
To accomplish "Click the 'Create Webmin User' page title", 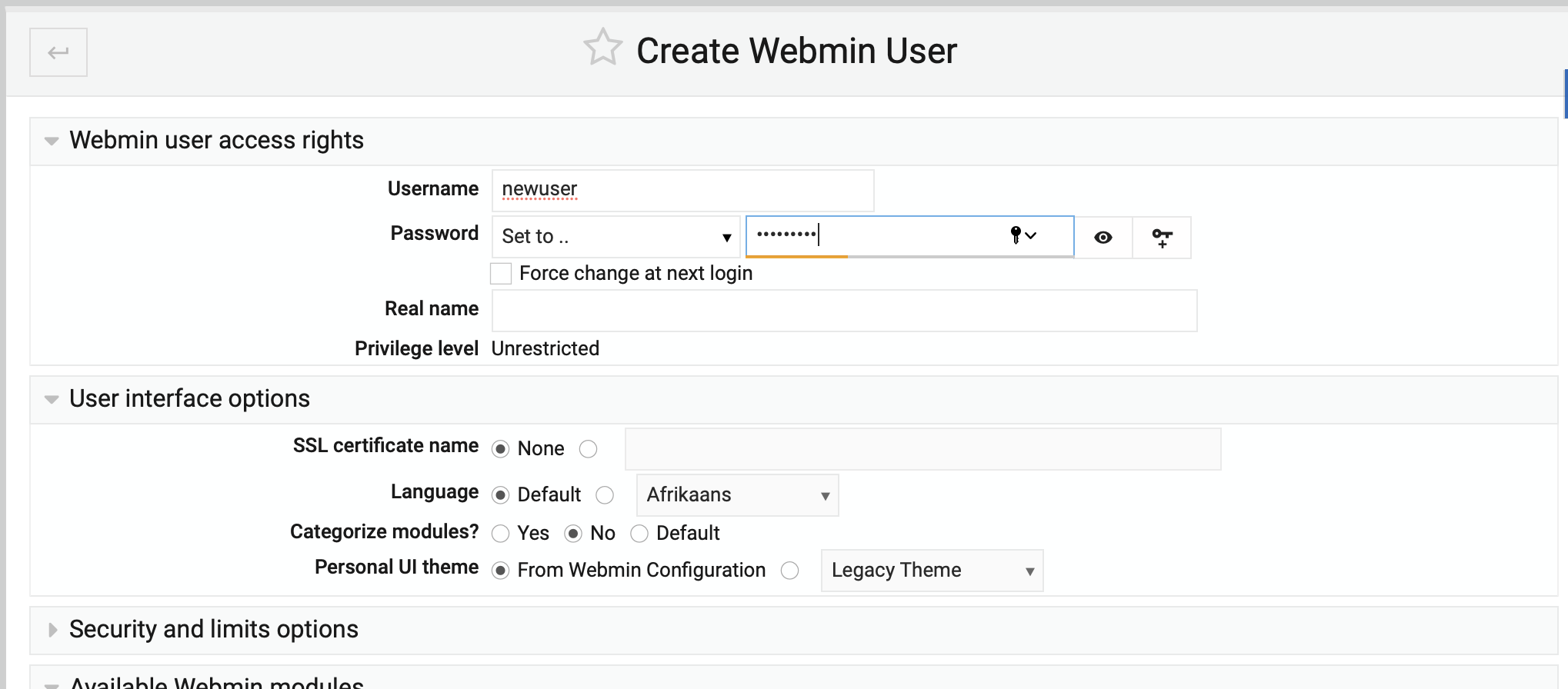I will pyautogui.click(x=796, y=51).
